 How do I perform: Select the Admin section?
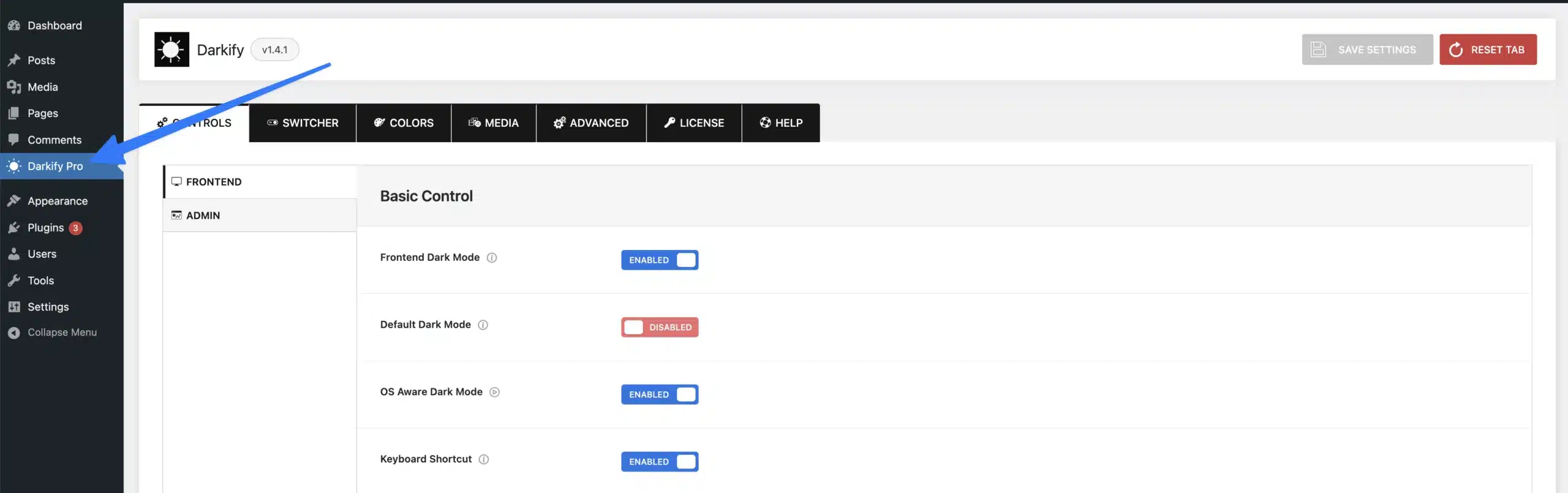(260, 216)
